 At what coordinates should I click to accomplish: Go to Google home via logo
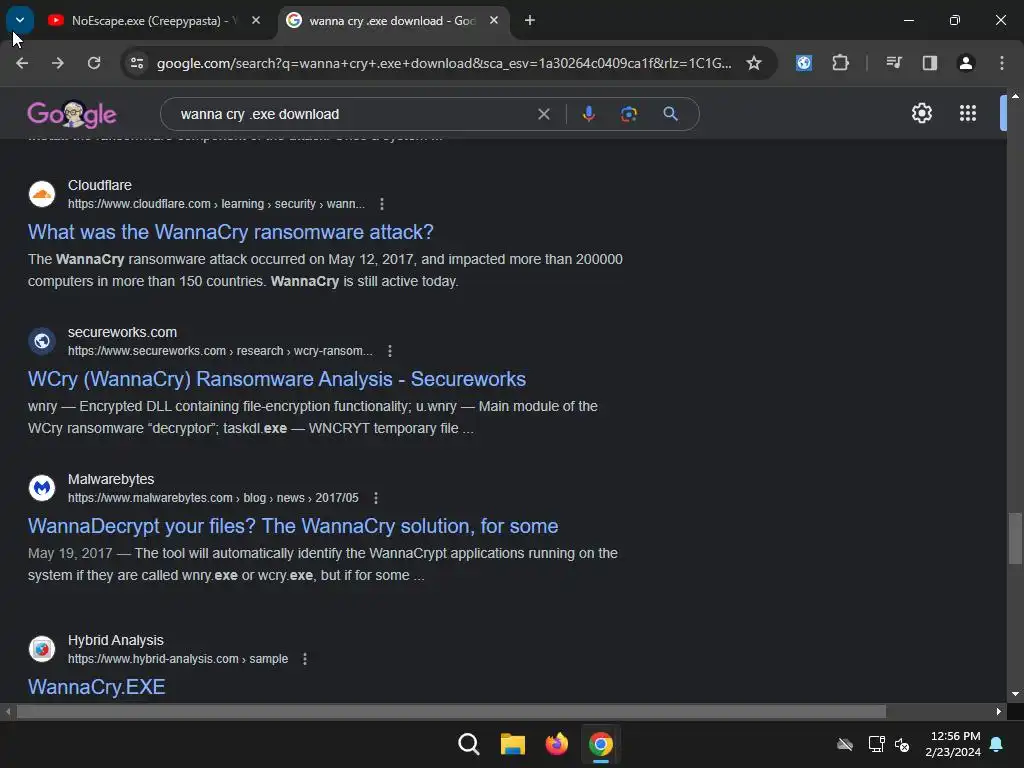coord(72,114)
